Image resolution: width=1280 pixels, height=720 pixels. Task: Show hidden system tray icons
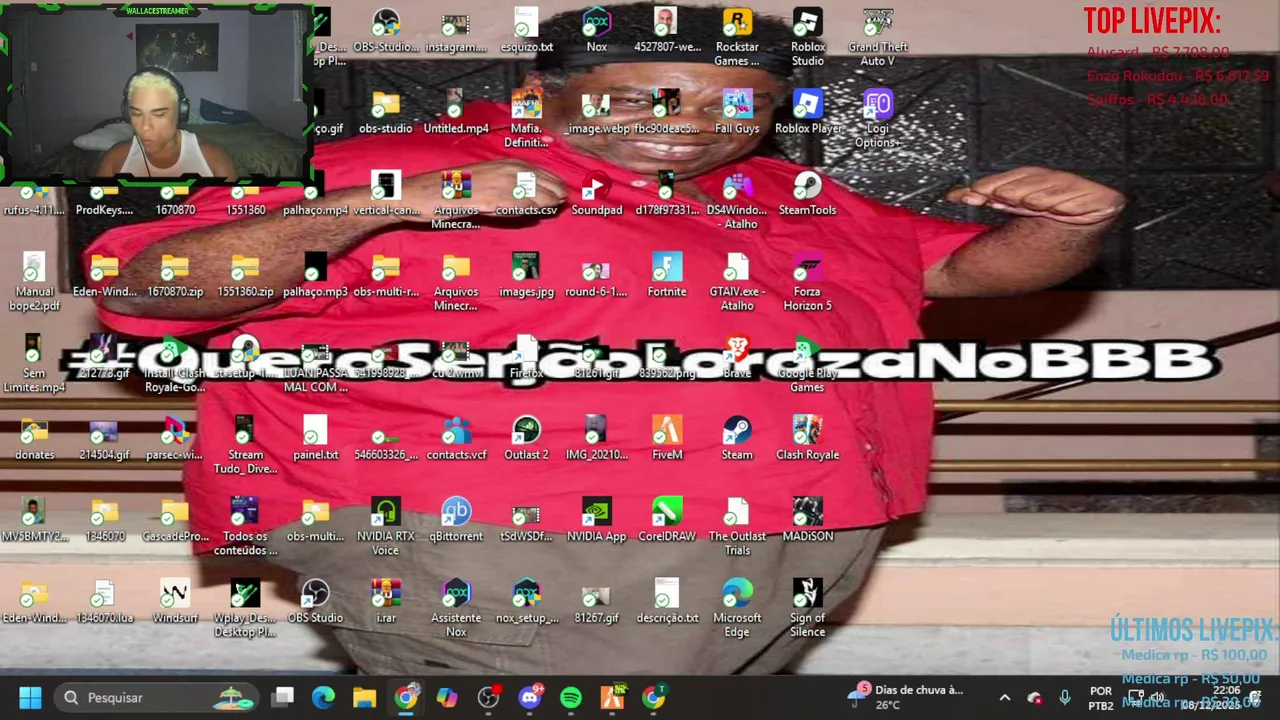pyautogui.click(x=1005, y=697)
